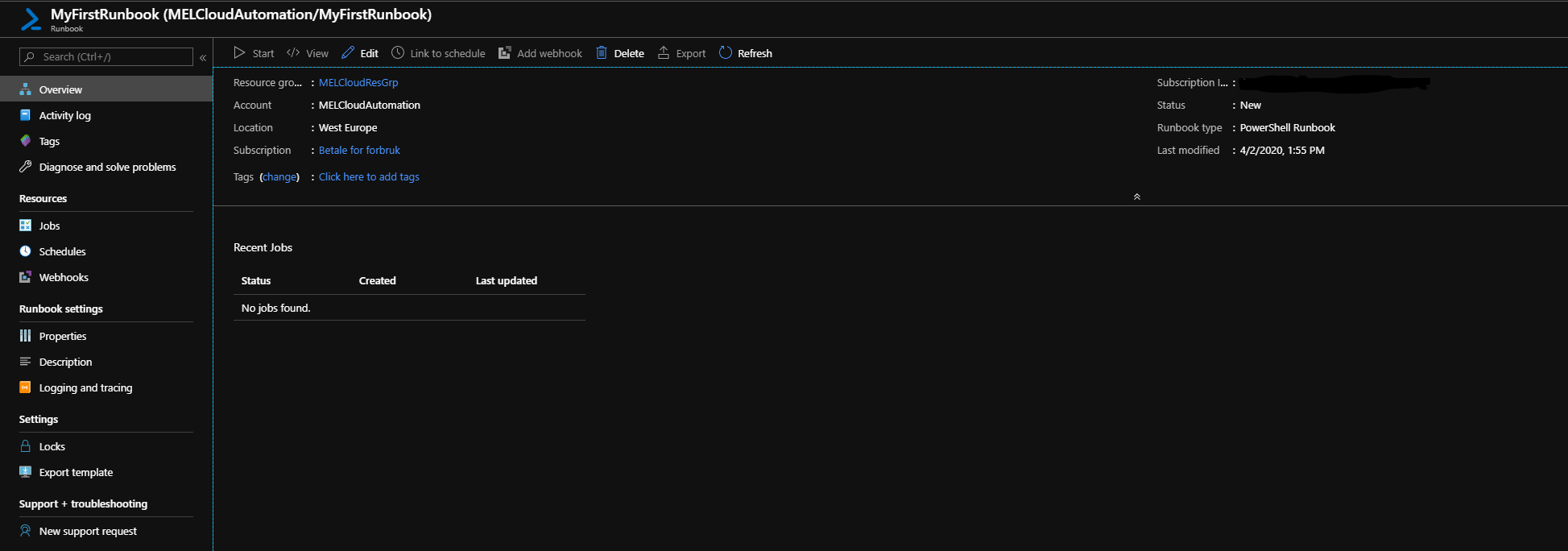This screenshot has width=1568, height=551.
Task: Click the Tags icon in sidebar
Action: (x=26, y=141)
